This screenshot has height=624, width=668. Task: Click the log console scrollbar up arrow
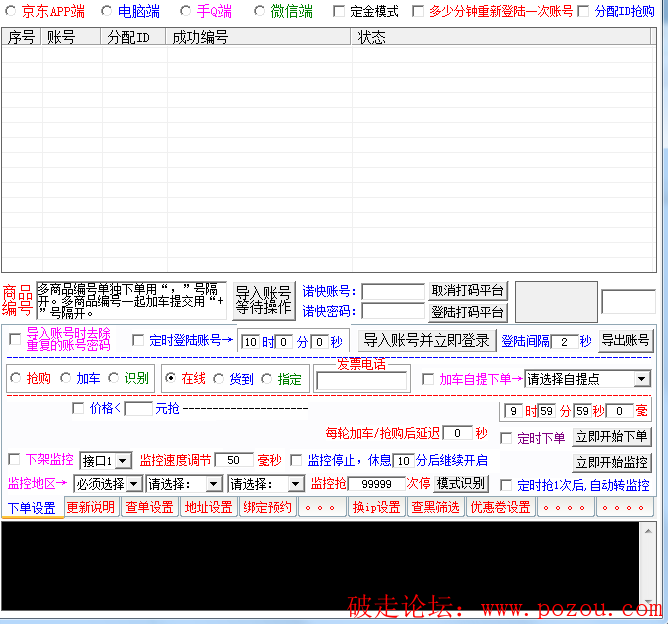click(x=648, y=531)
